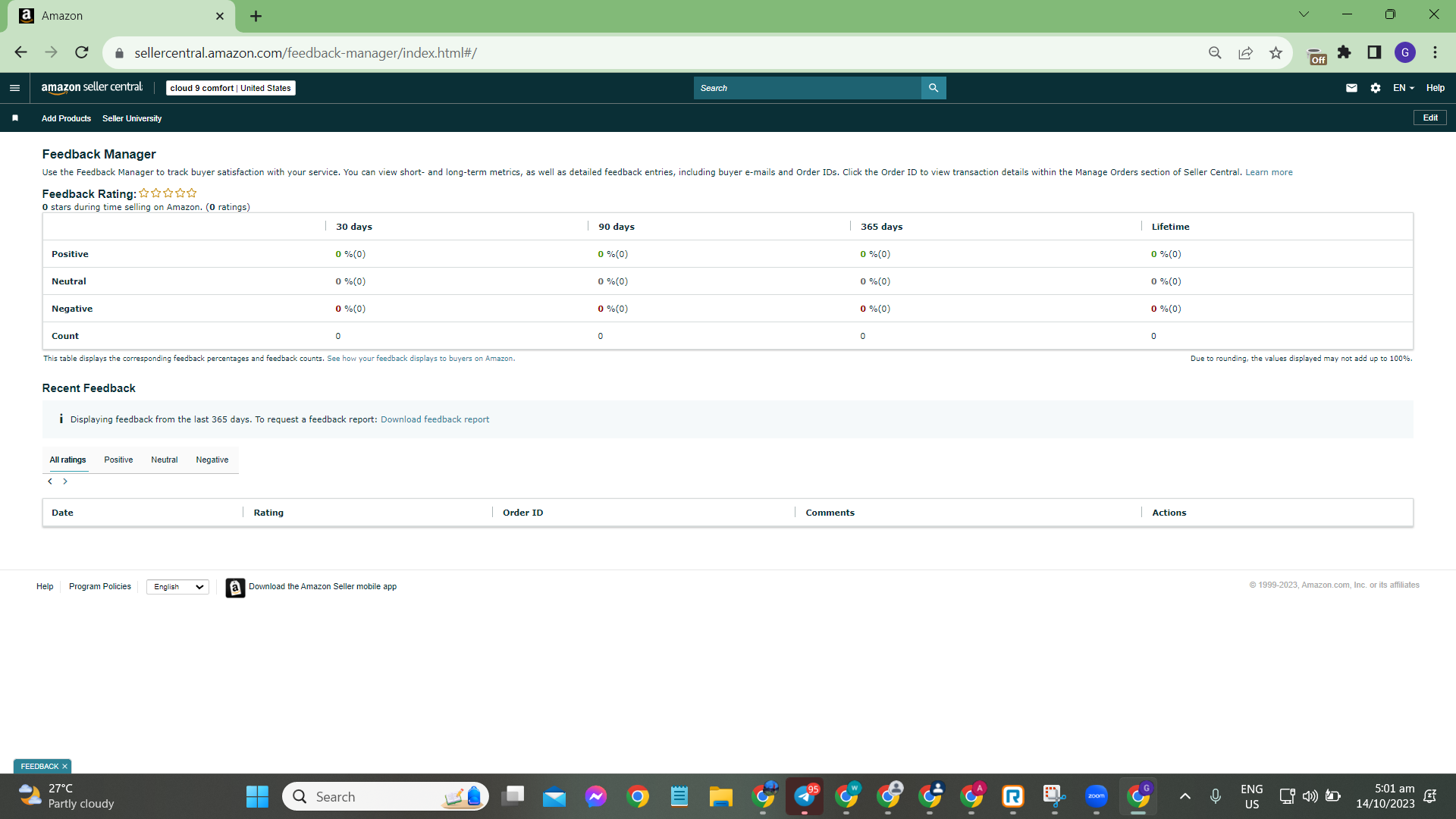Select the Neutral feedback tab
Image resolution: width=1456 pixels, height=819 pixels.
(164, 460)
